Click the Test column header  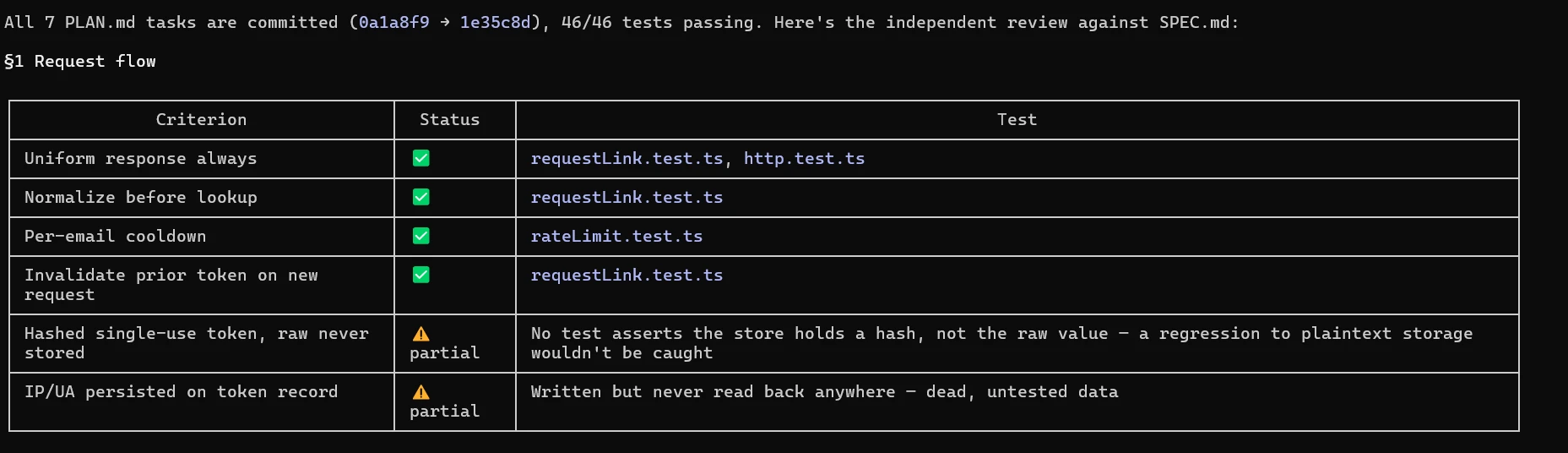pyautogui.click(x=1017, y=119)
